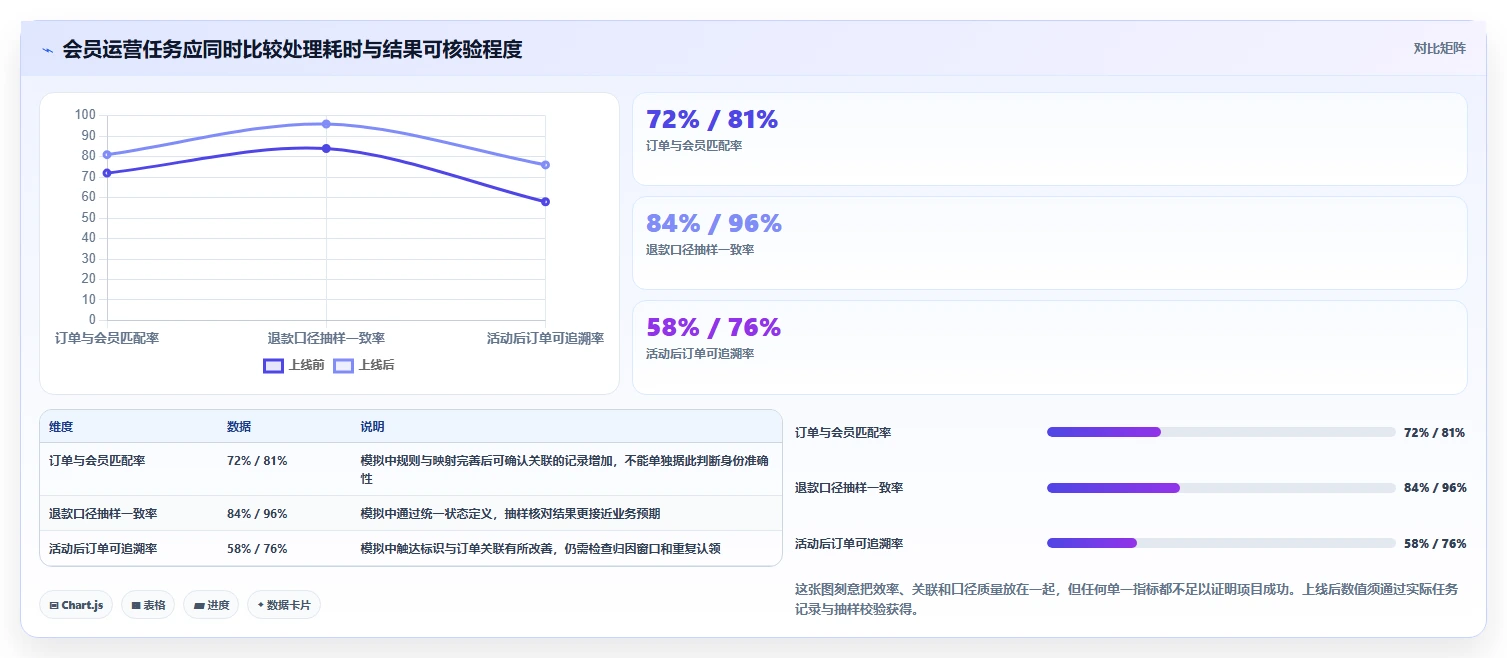This screenshot has width=1507, height=658.
Task: Click the 58% / 76% value beside the progress bar
Action: 1435,544
